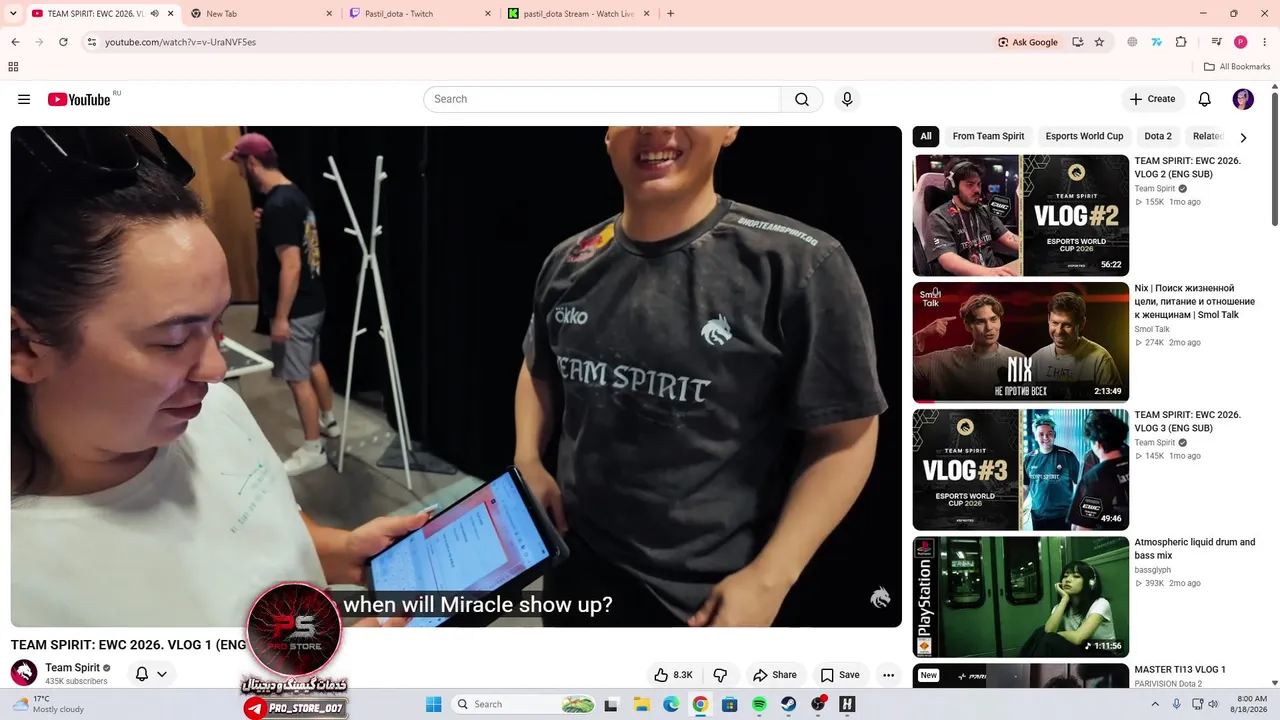Open a new browser tab
Viewport: 1280px width, 720px height.
point(670,14)
